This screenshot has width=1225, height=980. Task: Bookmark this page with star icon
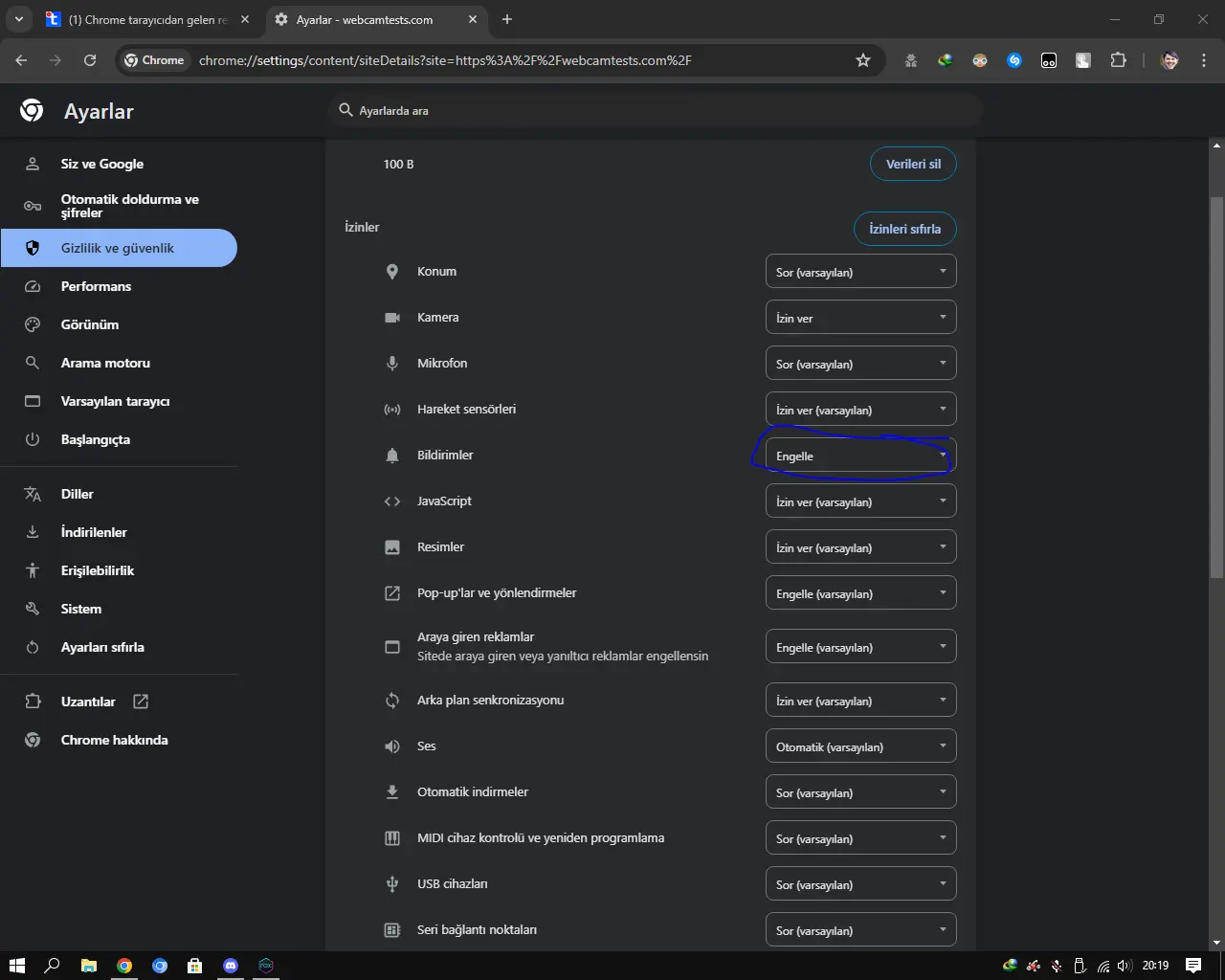point(863,60)
